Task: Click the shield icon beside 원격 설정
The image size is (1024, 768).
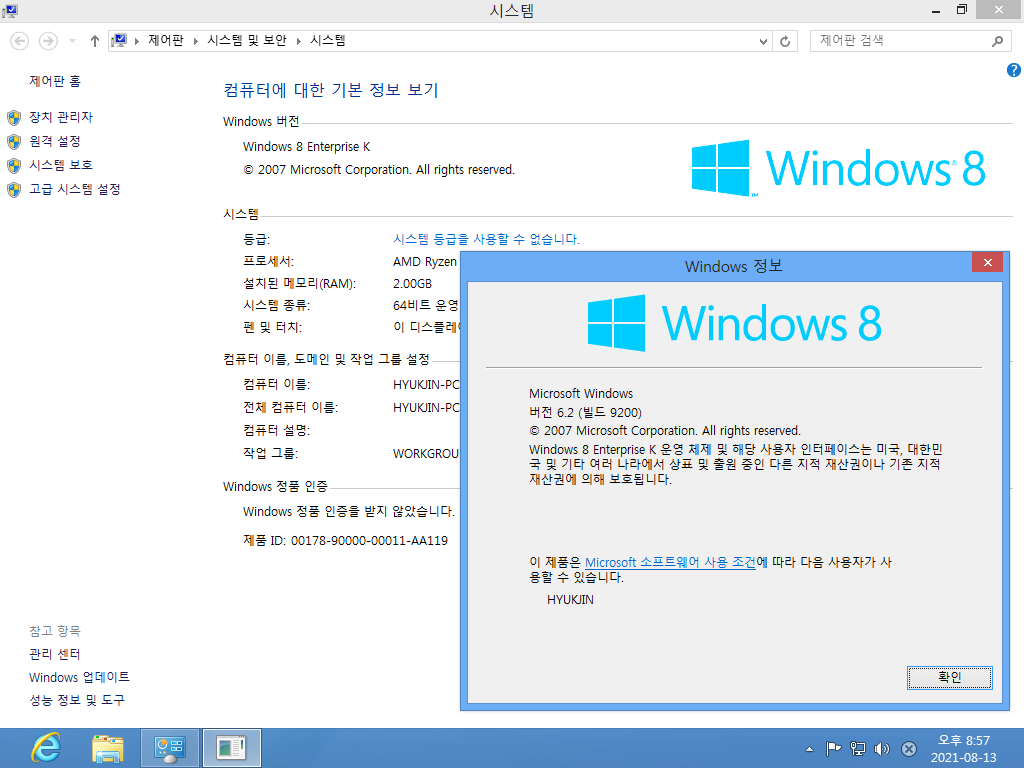Action: [x=14, y=142]
